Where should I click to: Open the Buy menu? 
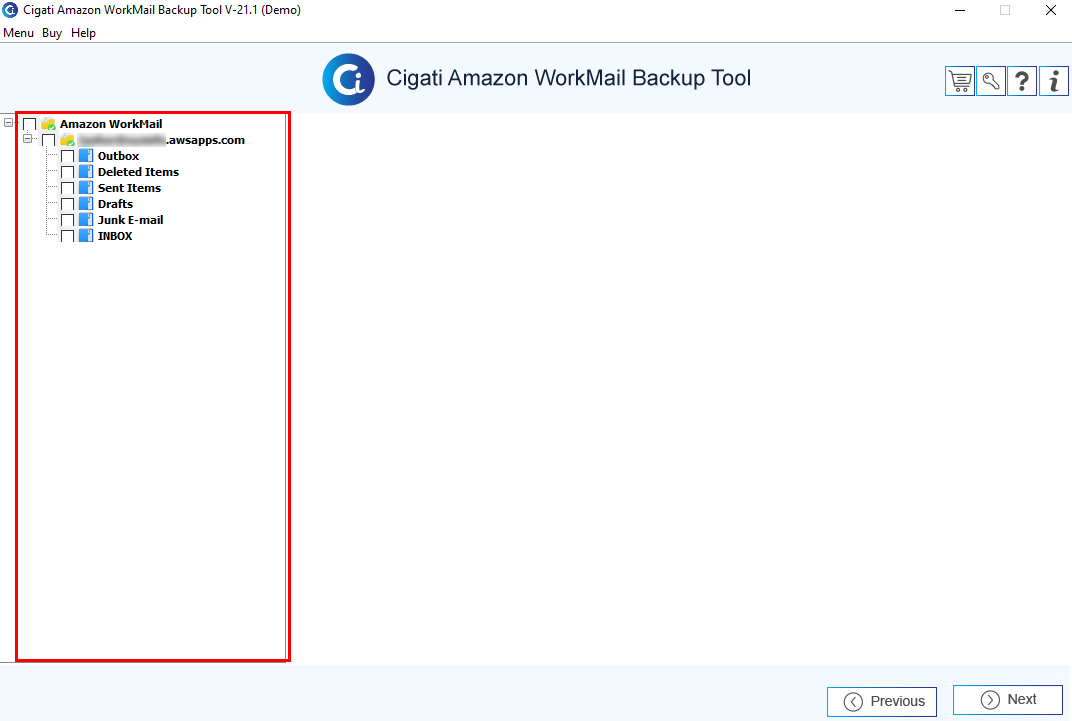pyautogui.click(x=52, y=33)
